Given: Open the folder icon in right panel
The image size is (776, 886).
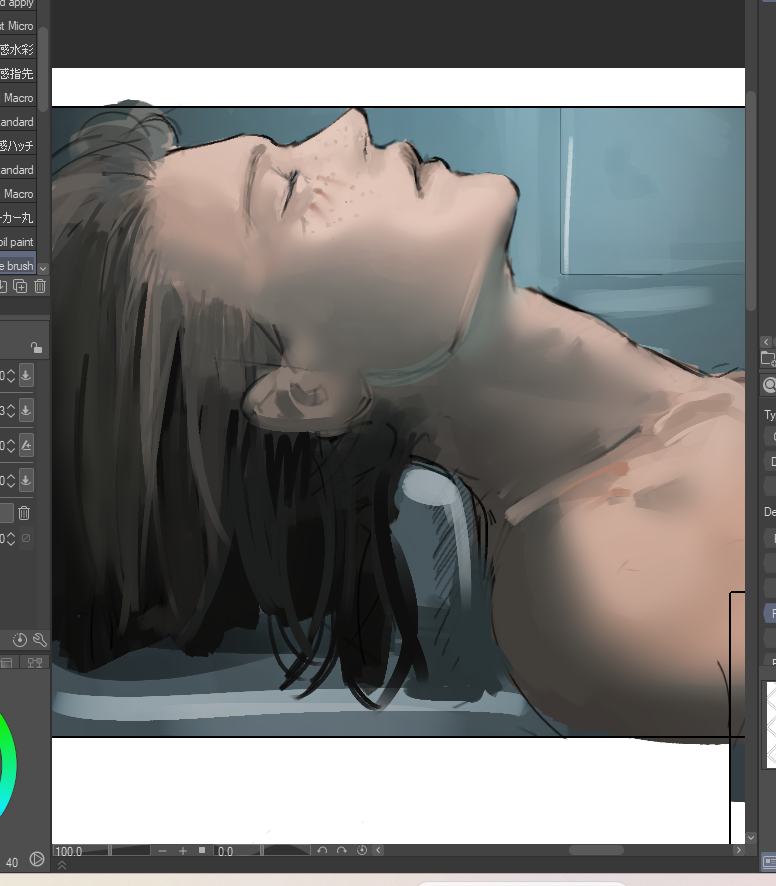Looking at the screenshot, I should pyautogui.click(x=769, y=359).
